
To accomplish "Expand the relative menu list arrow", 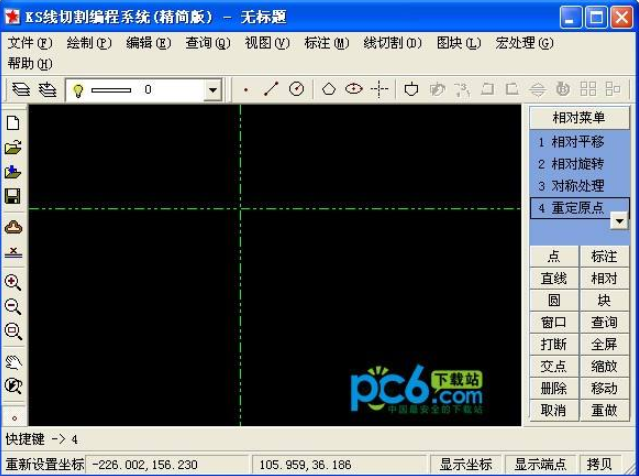I will coord(619,221).
